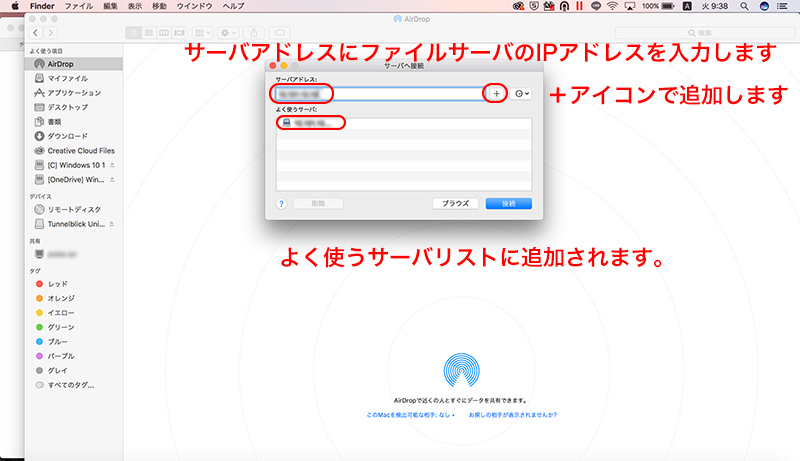Click the Finder search field
This screenshot has height=461, width=800.
[705, 33]
